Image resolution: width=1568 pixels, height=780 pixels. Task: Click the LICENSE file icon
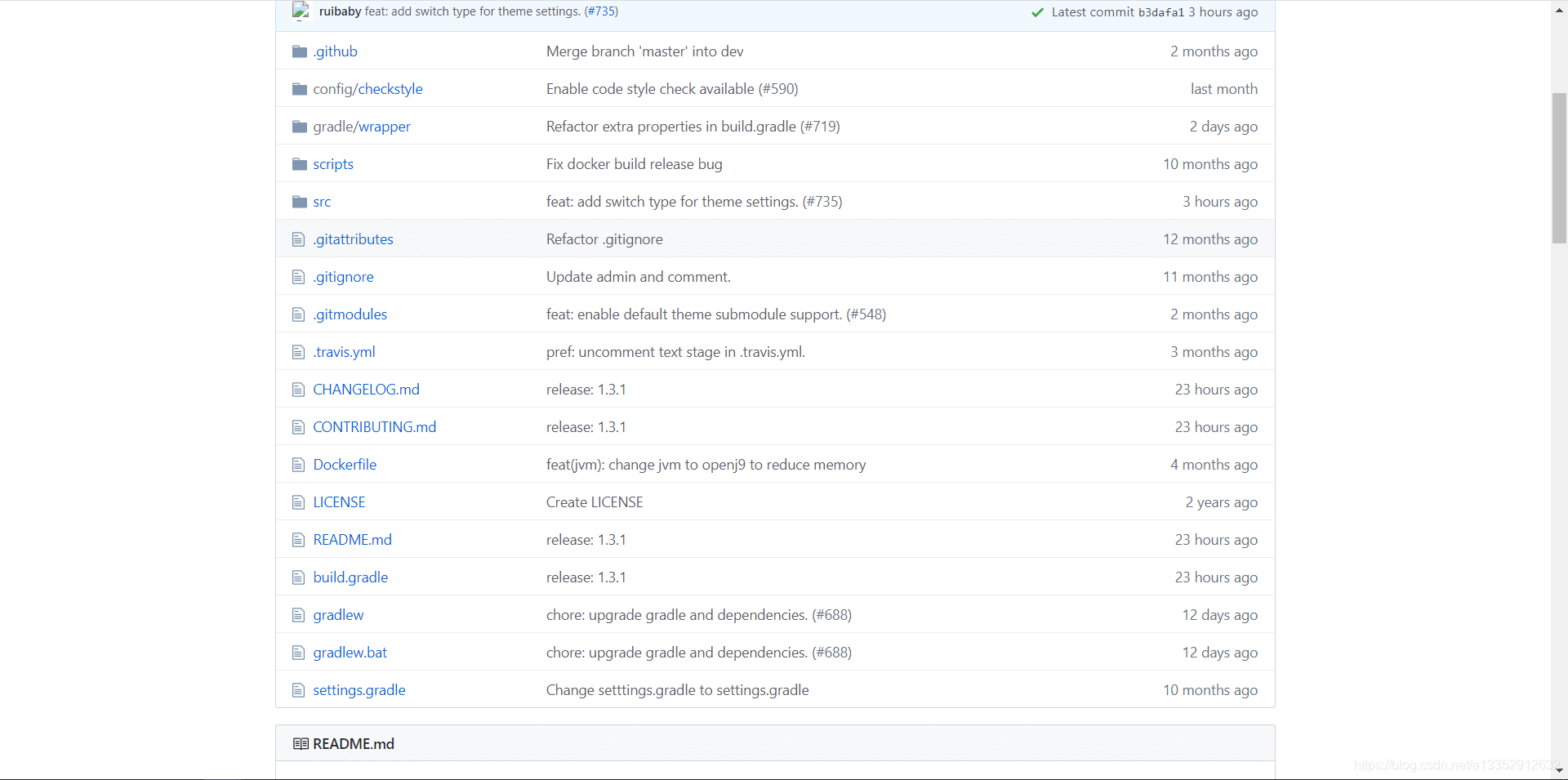(298, 502)
